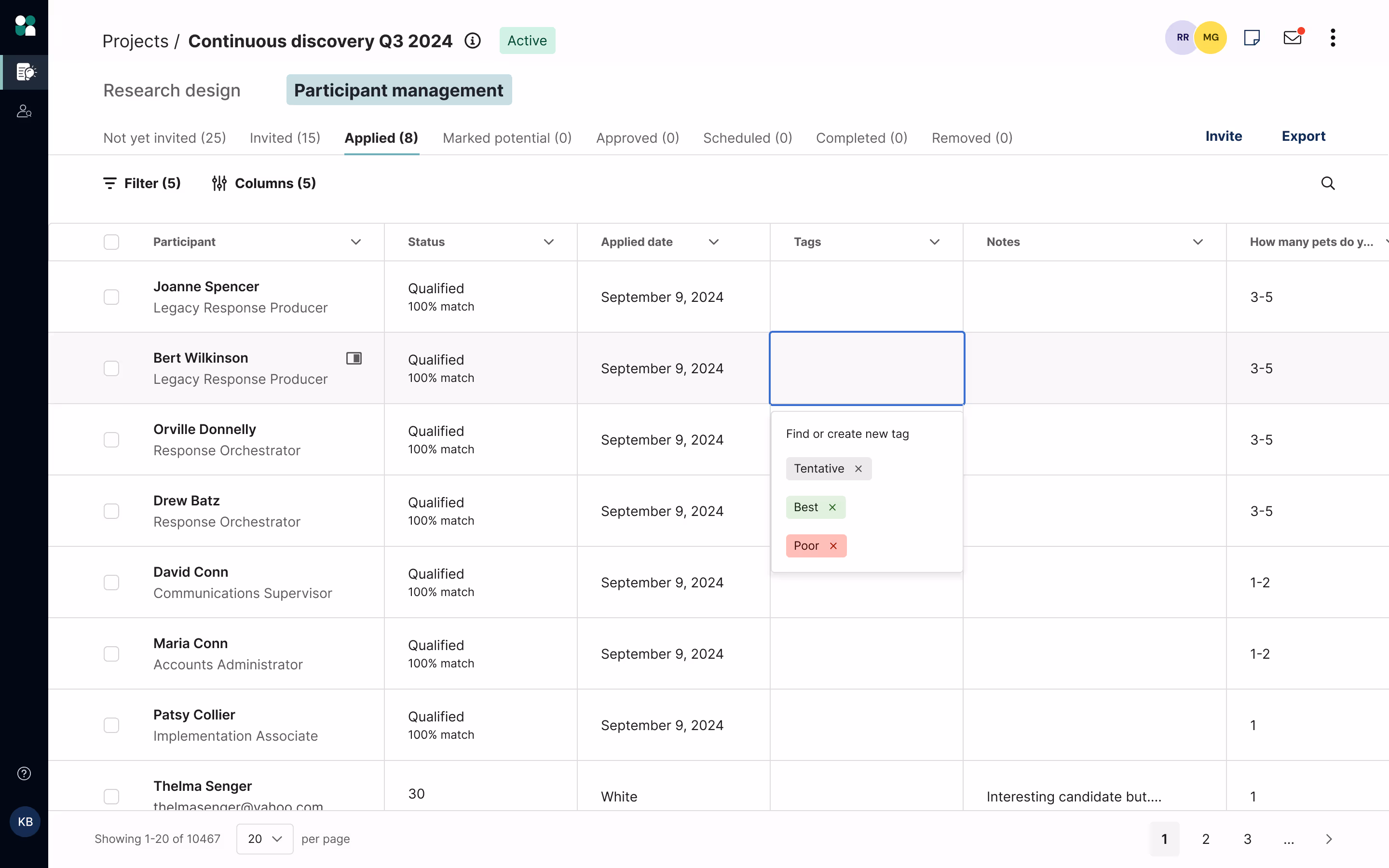Open the participants icon in sidebar
Screen dimensions: 1389x868
(24, 111)
